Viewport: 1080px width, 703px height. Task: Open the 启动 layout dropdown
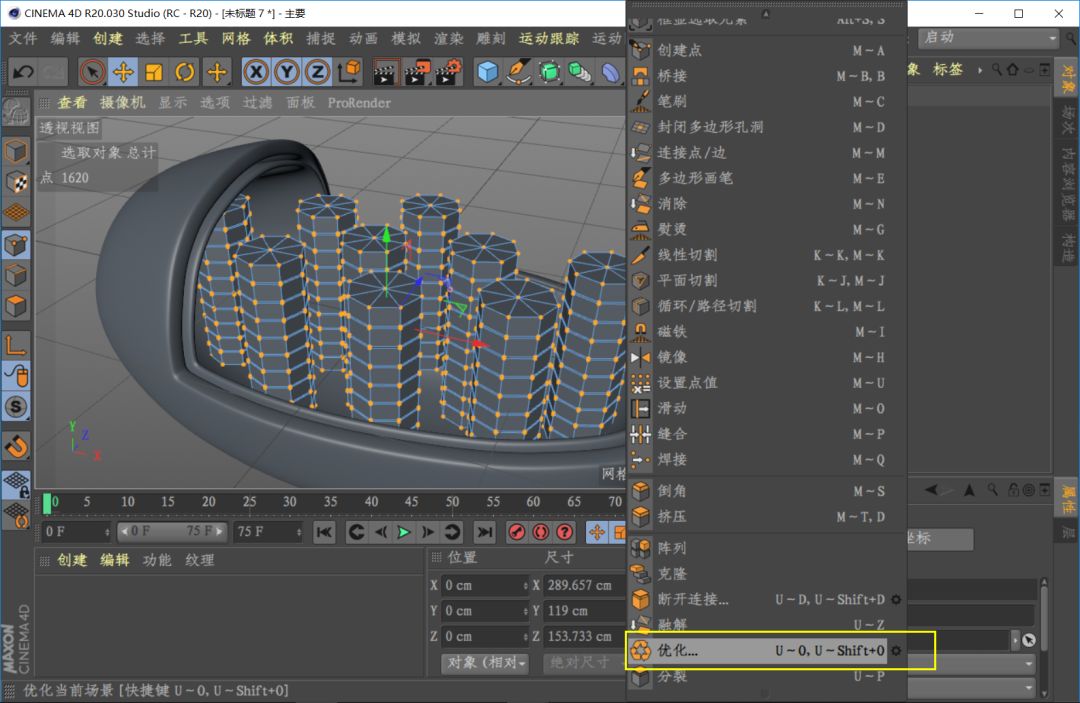[x=987, y=38]
